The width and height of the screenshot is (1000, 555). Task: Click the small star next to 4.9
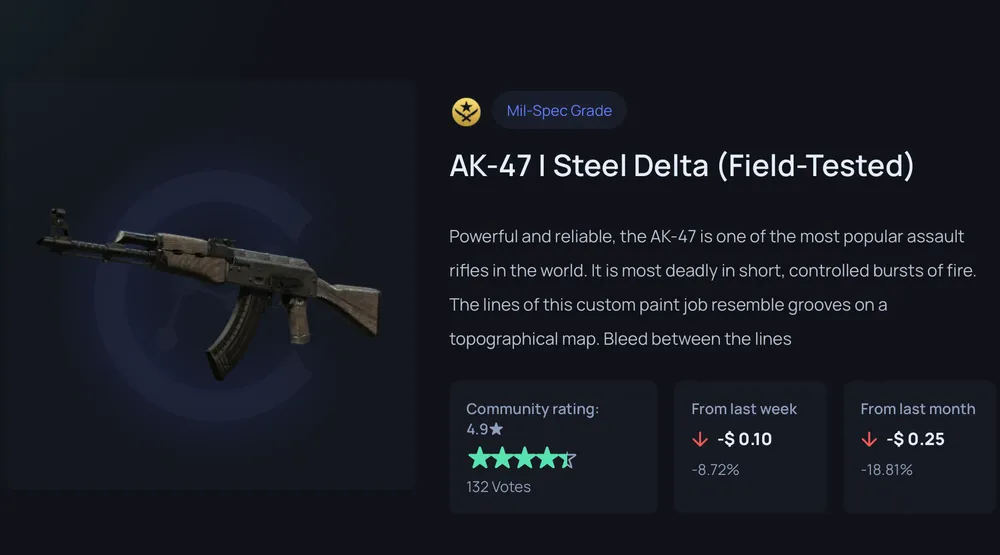click(496, 429)
